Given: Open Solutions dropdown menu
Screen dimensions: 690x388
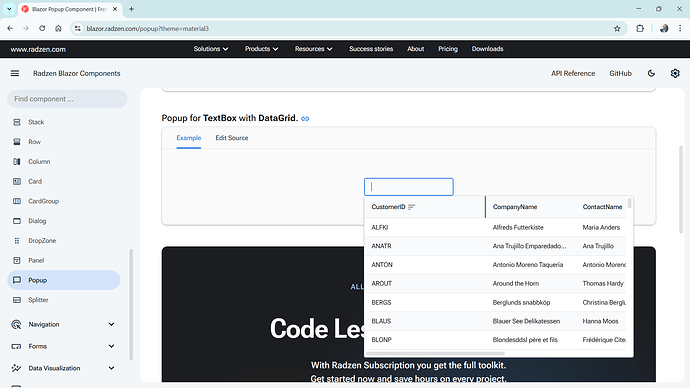Looking at the screenshot, I should (x=211, y=49).
